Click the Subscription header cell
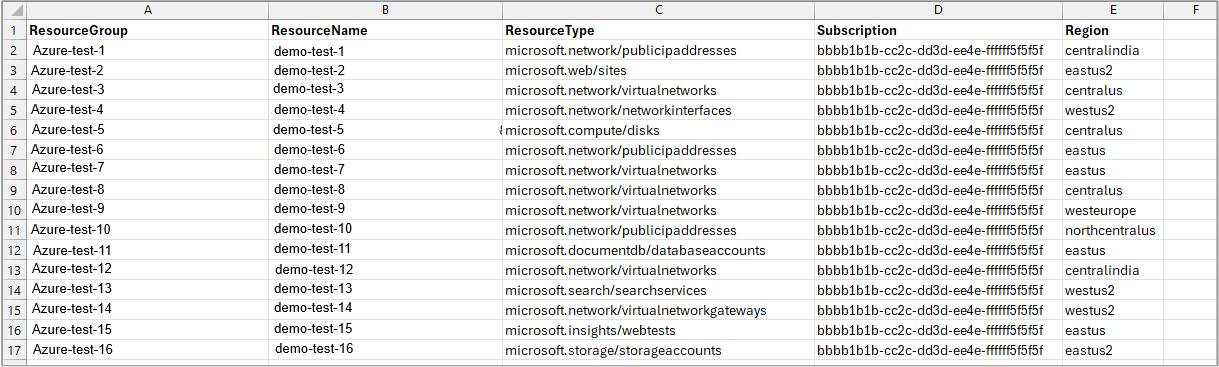The height and width of the screenshot is (367, 1219). 938,30
